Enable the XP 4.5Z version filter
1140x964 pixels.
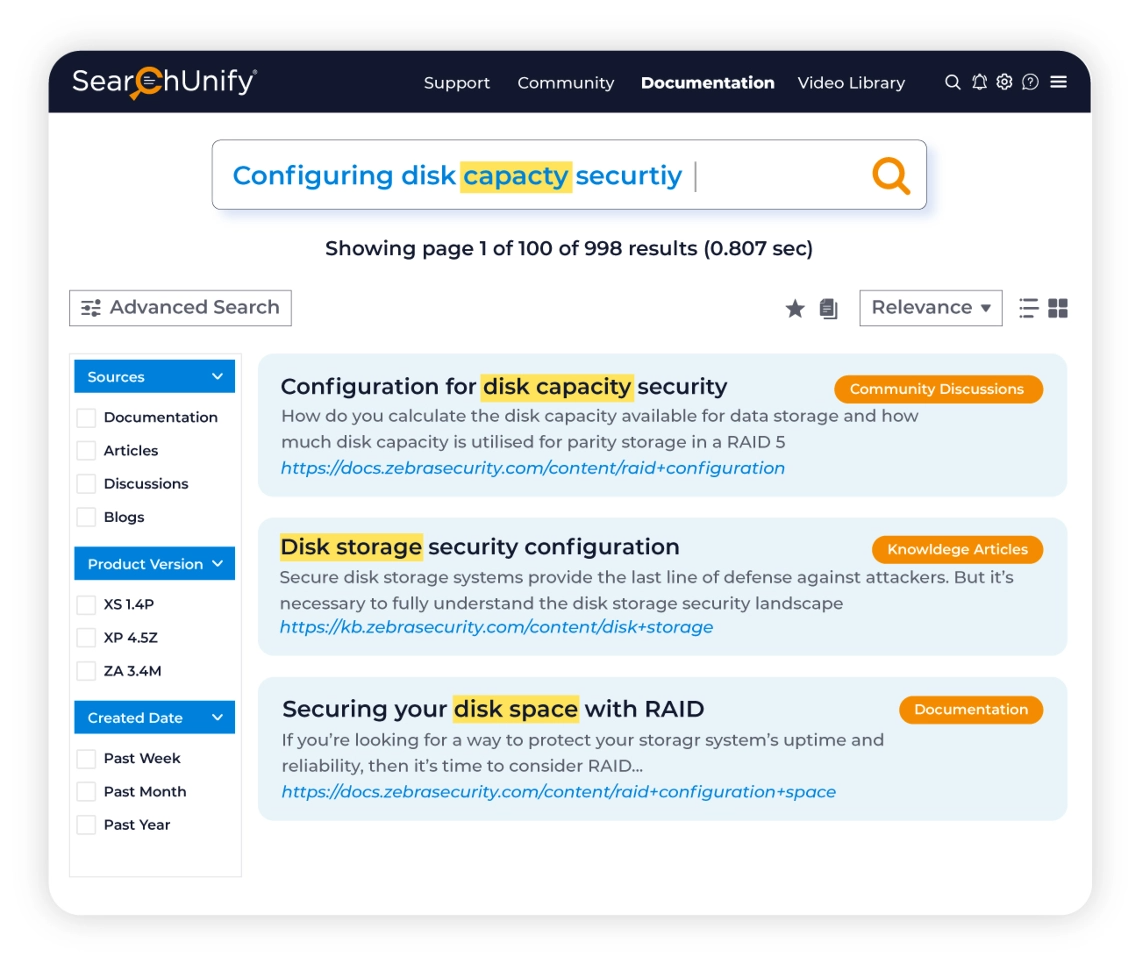click(87, 638)
